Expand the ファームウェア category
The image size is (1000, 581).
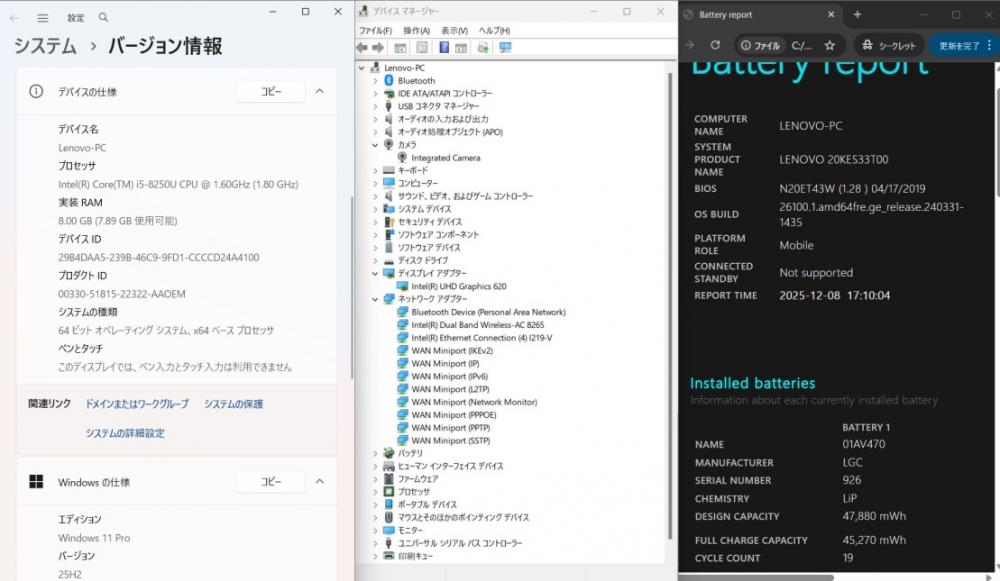375,478
